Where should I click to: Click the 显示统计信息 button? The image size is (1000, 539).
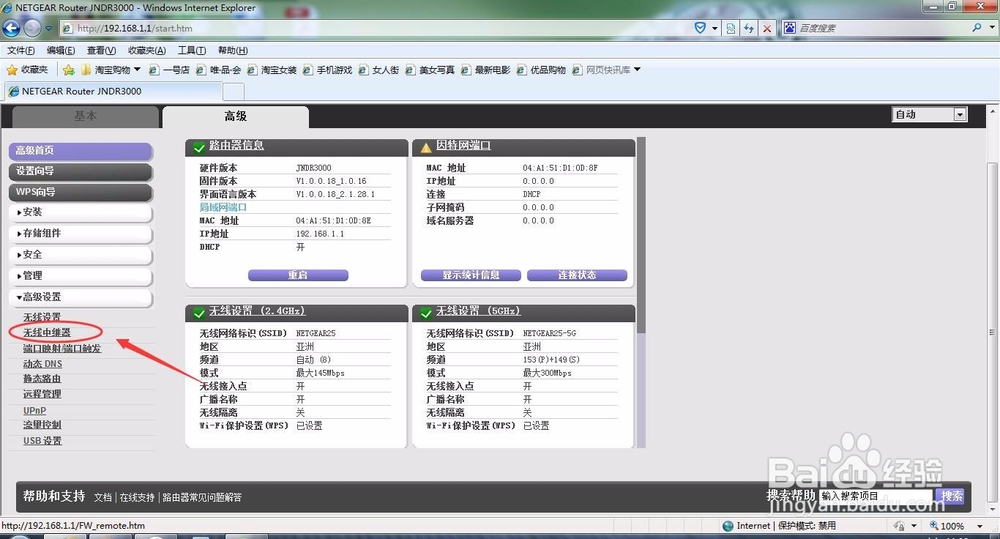pyautogui.click(x=471, y=275)
